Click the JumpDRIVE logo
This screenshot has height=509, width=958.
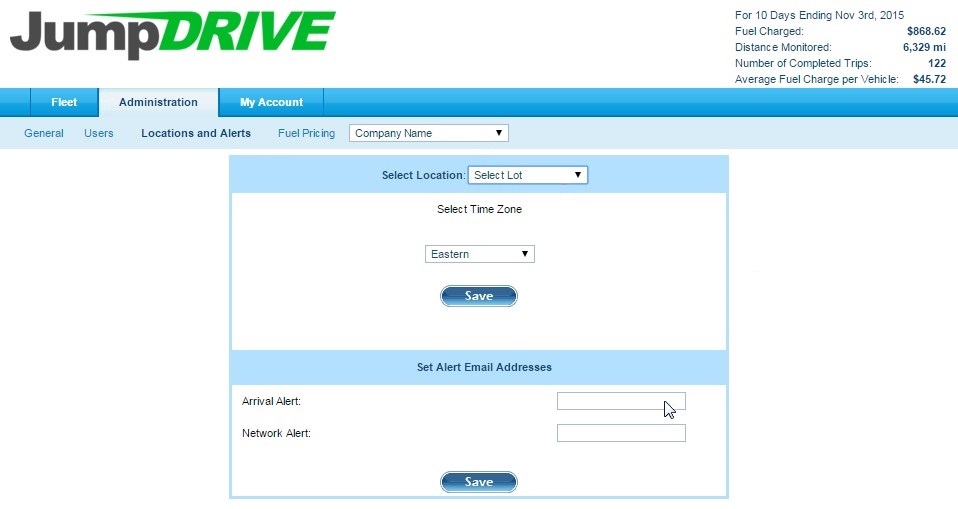point(173,34)
